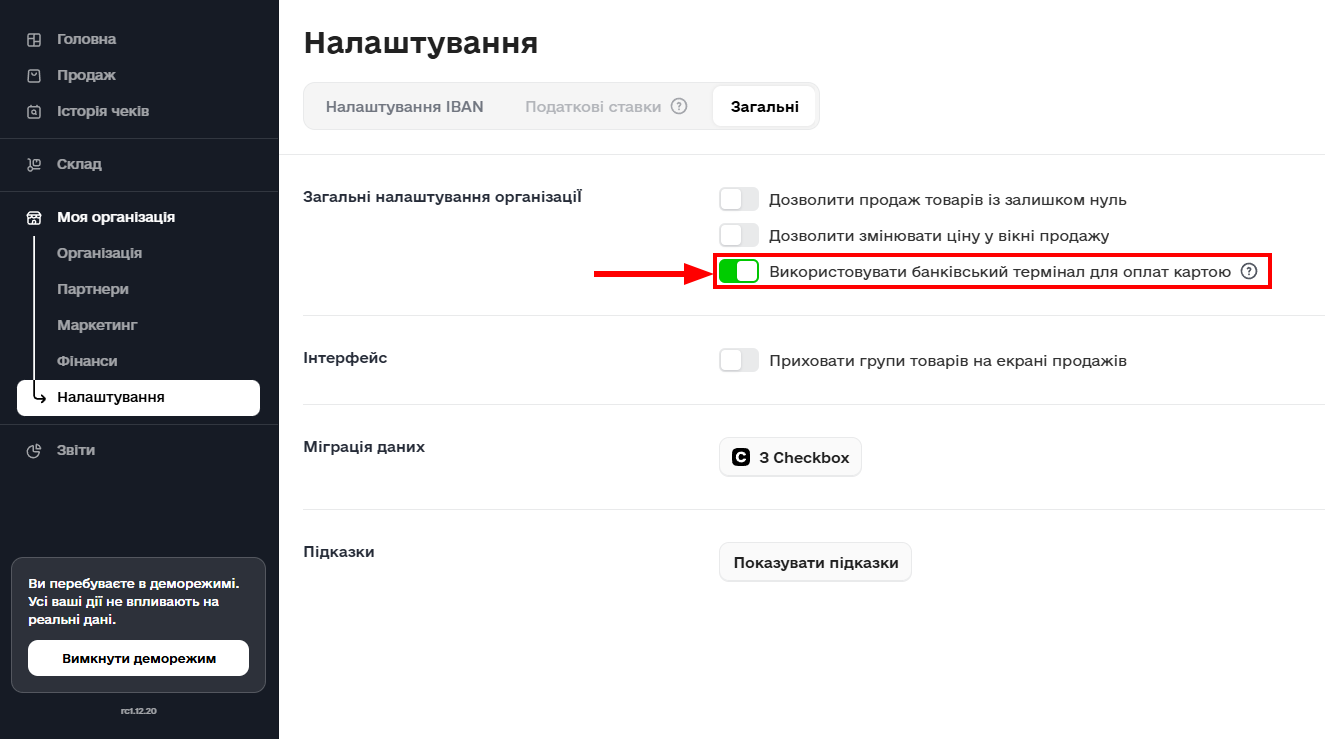The image size is (1325, 739).
Task: Switch to the Налаштування IBAN tab
Action: [x=404, y=107]
